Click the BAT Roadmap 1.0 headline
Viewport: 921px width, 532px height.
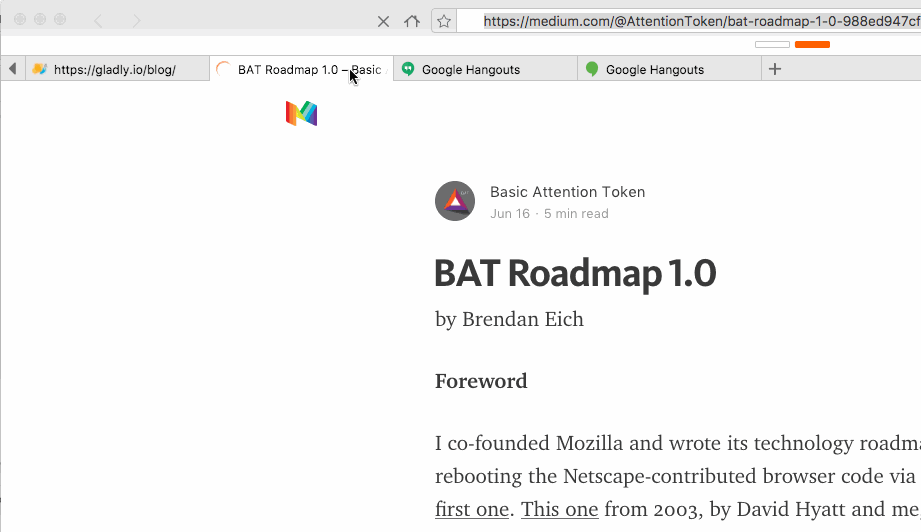(x=575, y=274)
